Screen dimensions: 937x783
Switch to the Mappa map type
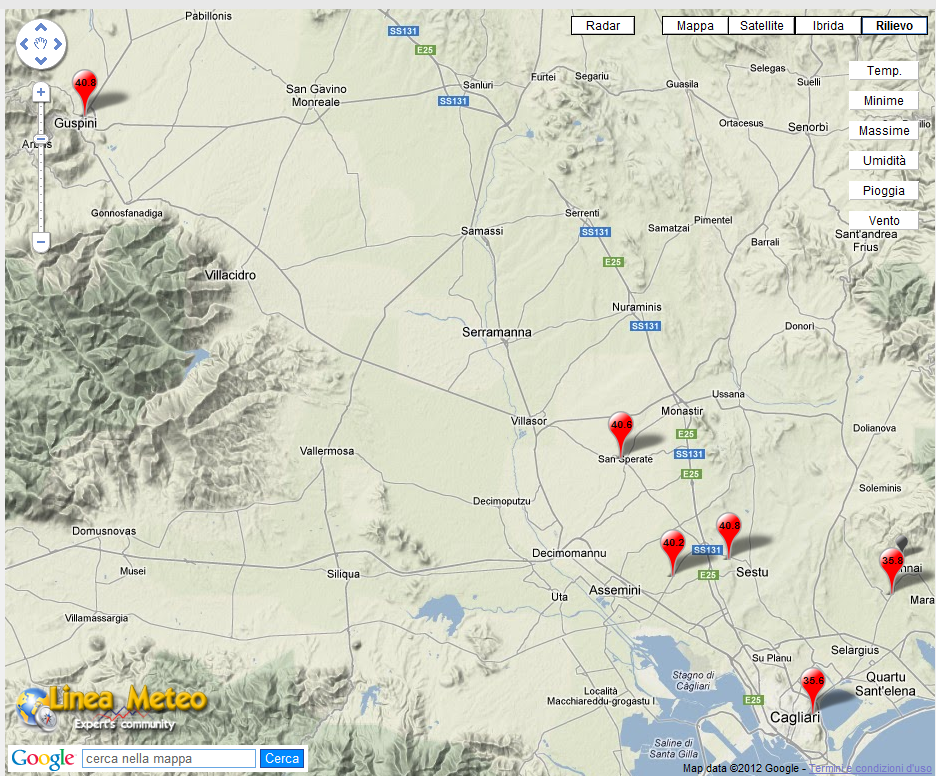(x=695, y=26)
